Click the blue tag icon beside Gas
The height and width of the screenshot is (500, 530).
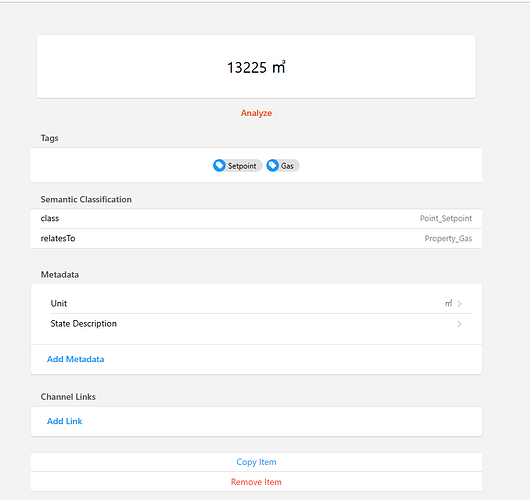click(272, 166)
